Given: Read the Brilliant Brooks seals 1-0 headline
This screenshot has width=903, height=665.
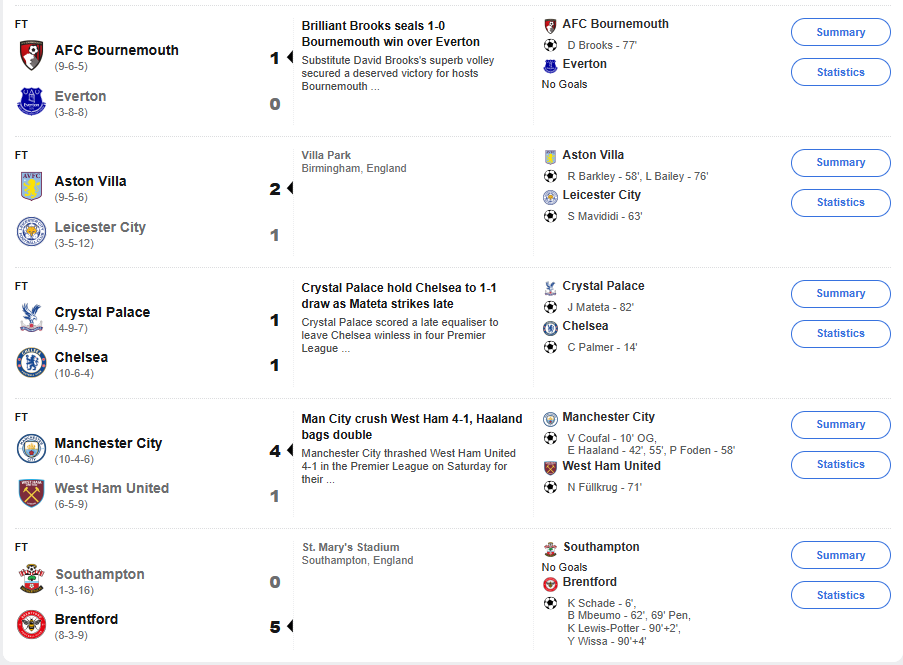Looking at the screenshot, I should (390, 34).
